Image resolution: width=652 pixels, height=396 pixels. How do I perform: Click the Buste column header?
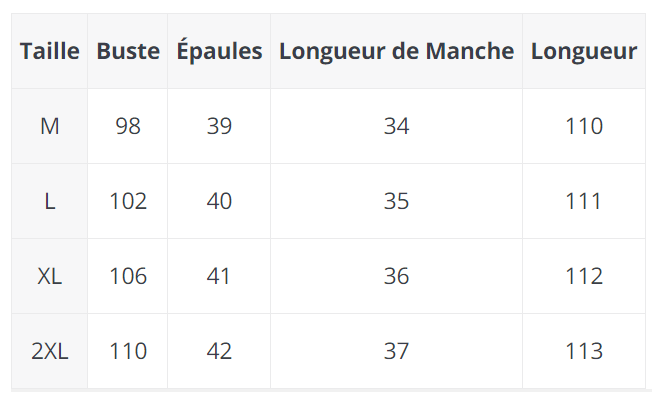click(x=128, y=51)
